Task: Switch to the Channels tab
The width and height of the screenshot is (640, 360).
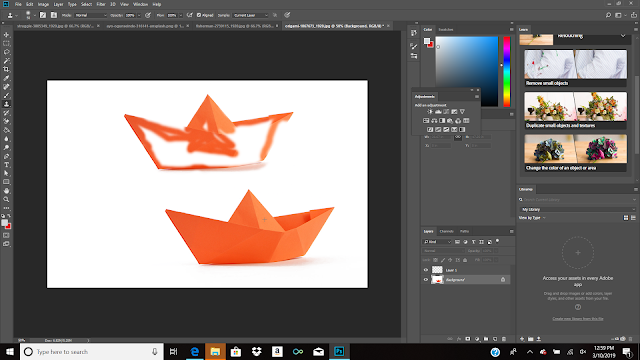Action: coord(447,231)
